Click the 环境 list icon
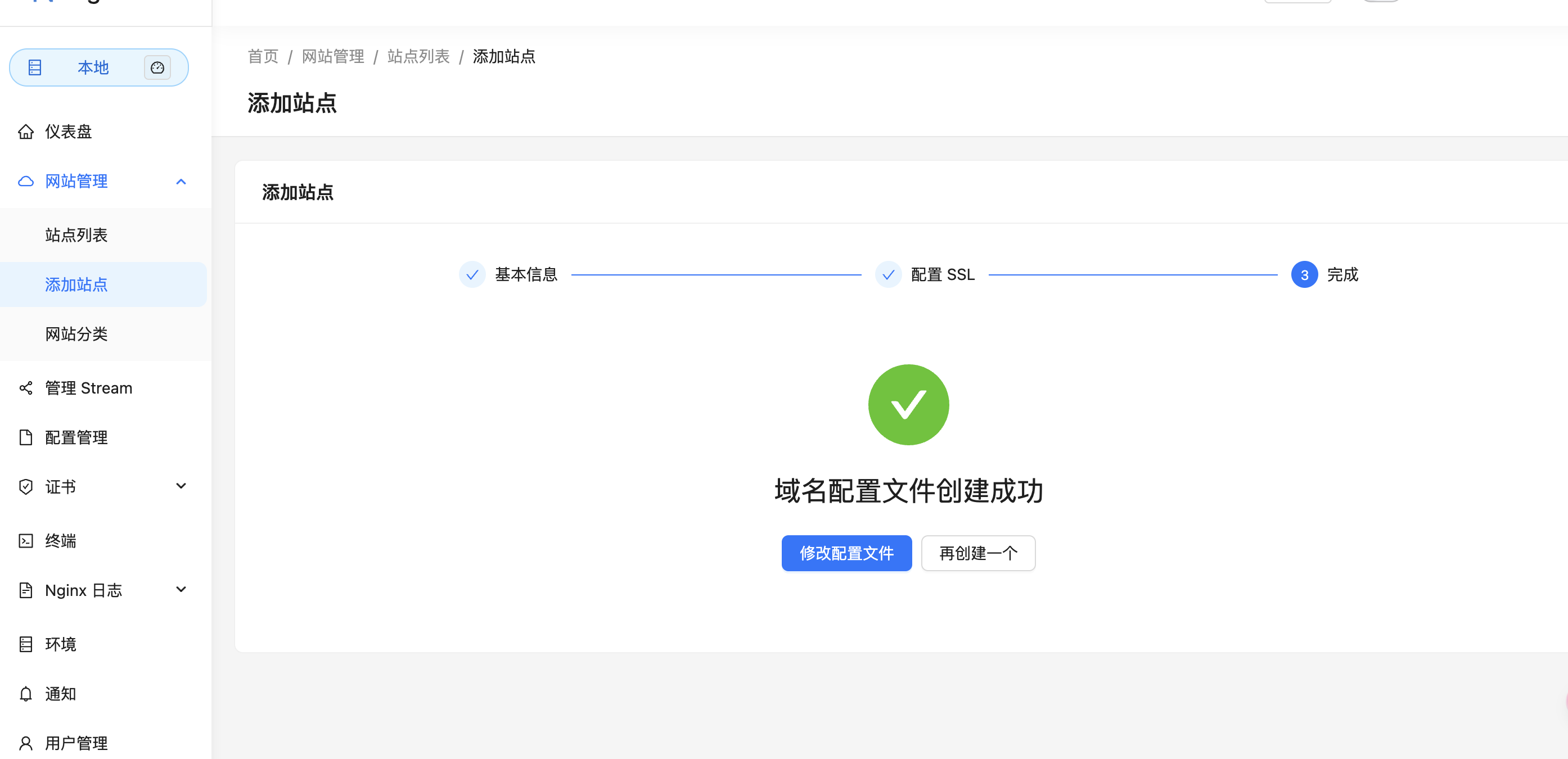 25,644
